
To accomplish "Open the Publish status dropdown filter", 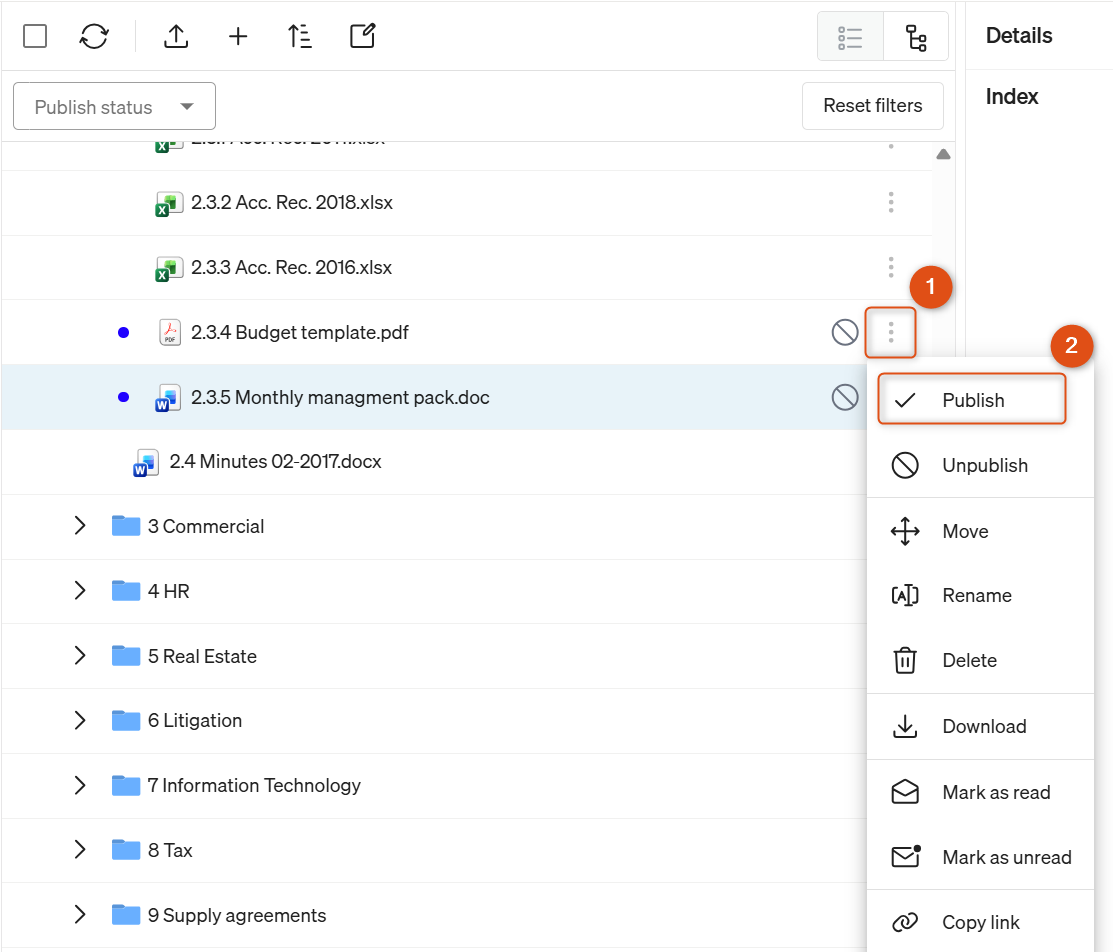I will point(114,106).
